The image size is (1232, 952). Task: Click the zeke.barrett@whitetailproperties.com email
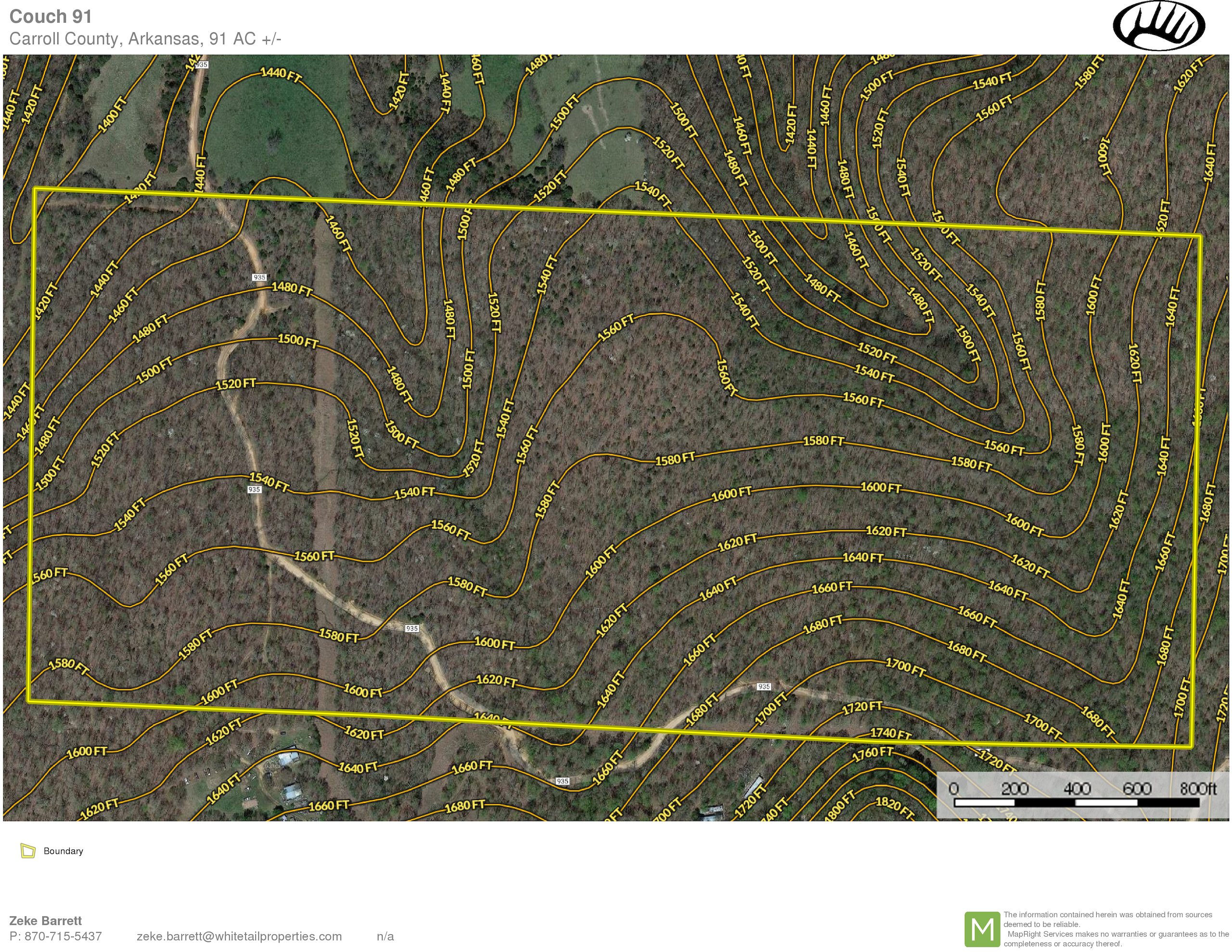click(239, 936)
